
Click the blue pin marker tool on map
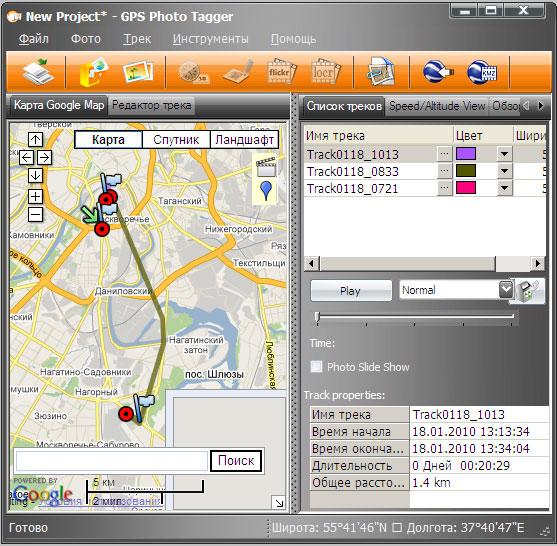(266, 191)
